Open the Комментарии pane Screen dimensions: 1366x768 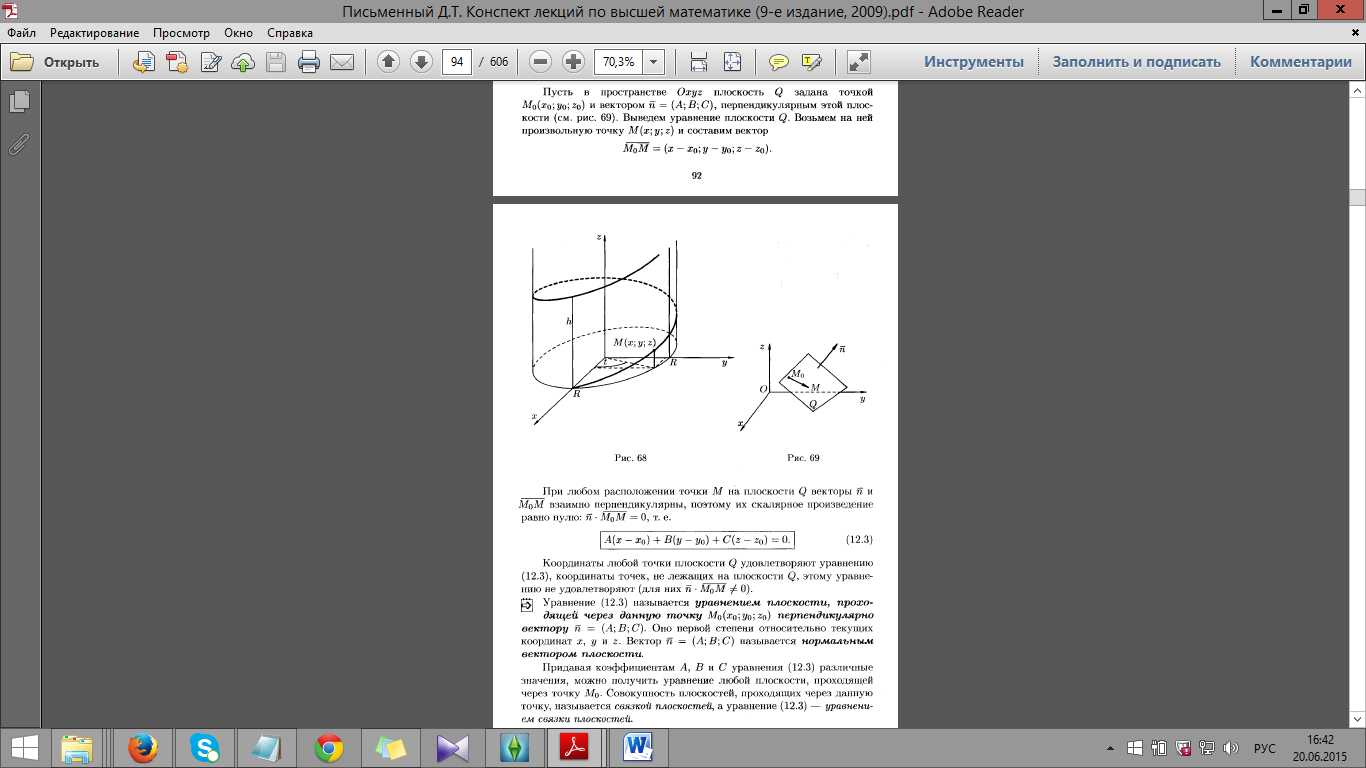tap(1301, 62)
